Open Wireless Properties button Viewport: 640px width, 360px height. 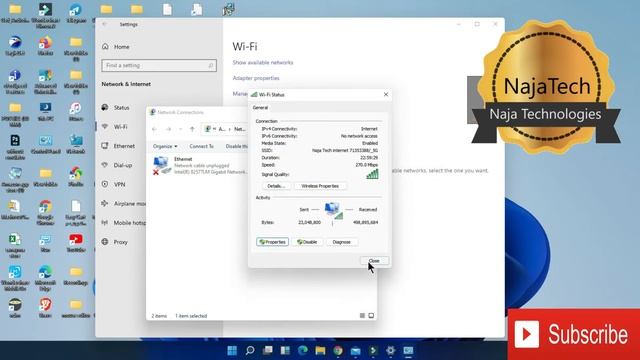point(320,186)
